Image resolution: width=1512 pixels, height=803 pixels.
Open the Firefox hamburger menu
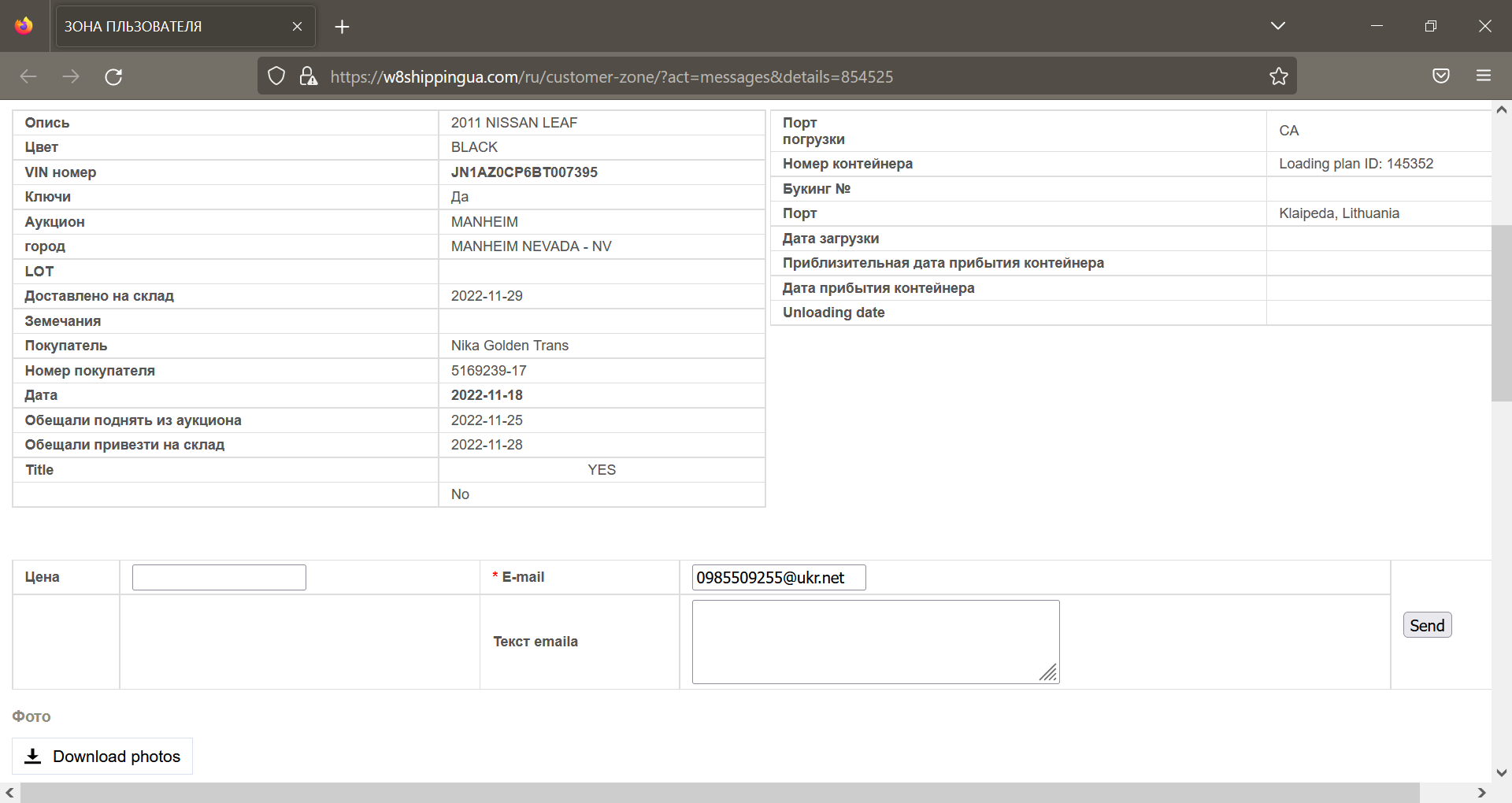point(1484,76)
